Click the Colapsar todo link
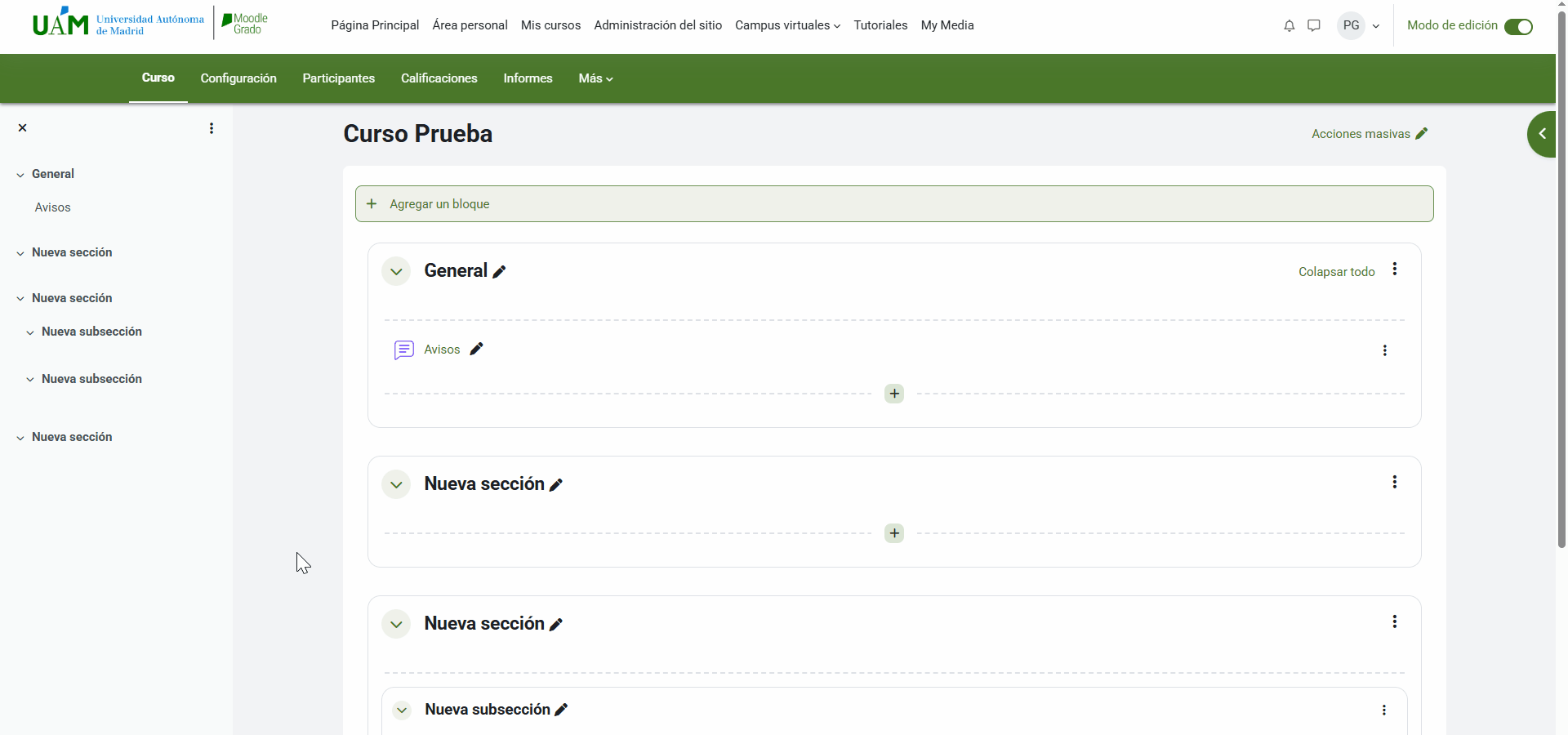1568x735 pixels. coord(1336,272)
